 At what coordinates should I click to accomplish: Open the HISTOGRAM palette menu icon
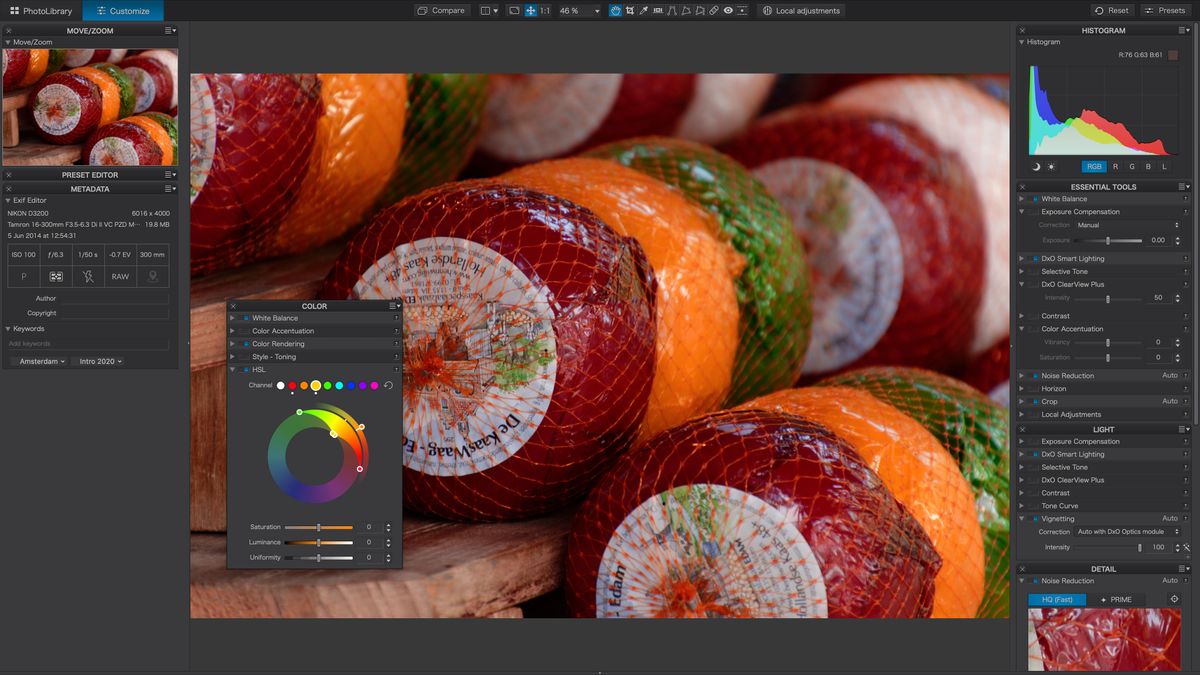pyautogui.click(x=1184, y=30)
